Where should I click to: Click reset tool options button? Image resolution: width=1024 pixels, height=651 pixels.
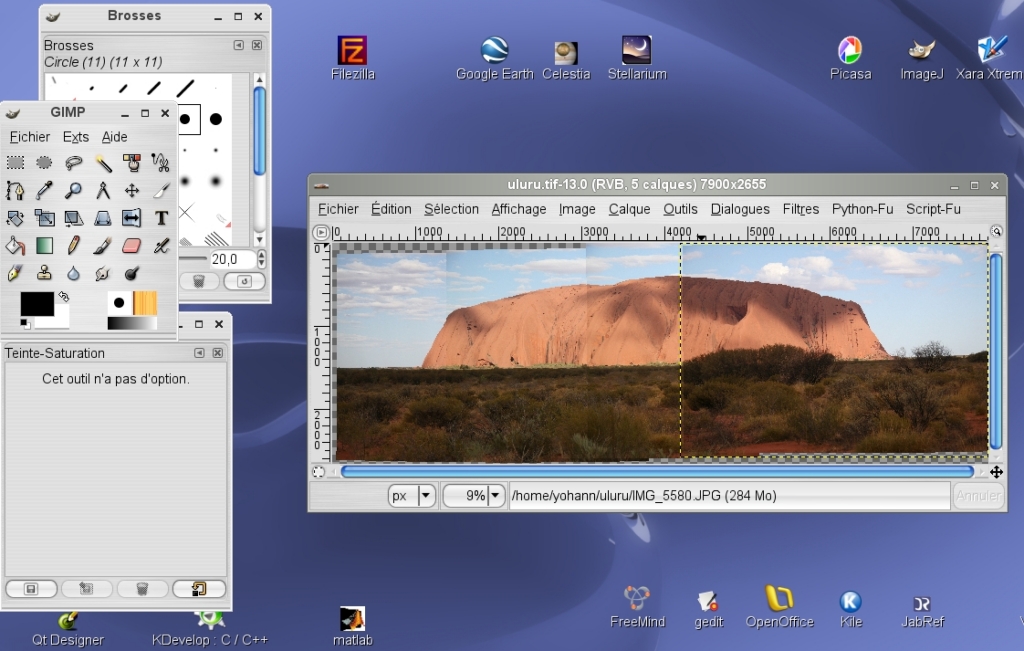pos(199,589)
